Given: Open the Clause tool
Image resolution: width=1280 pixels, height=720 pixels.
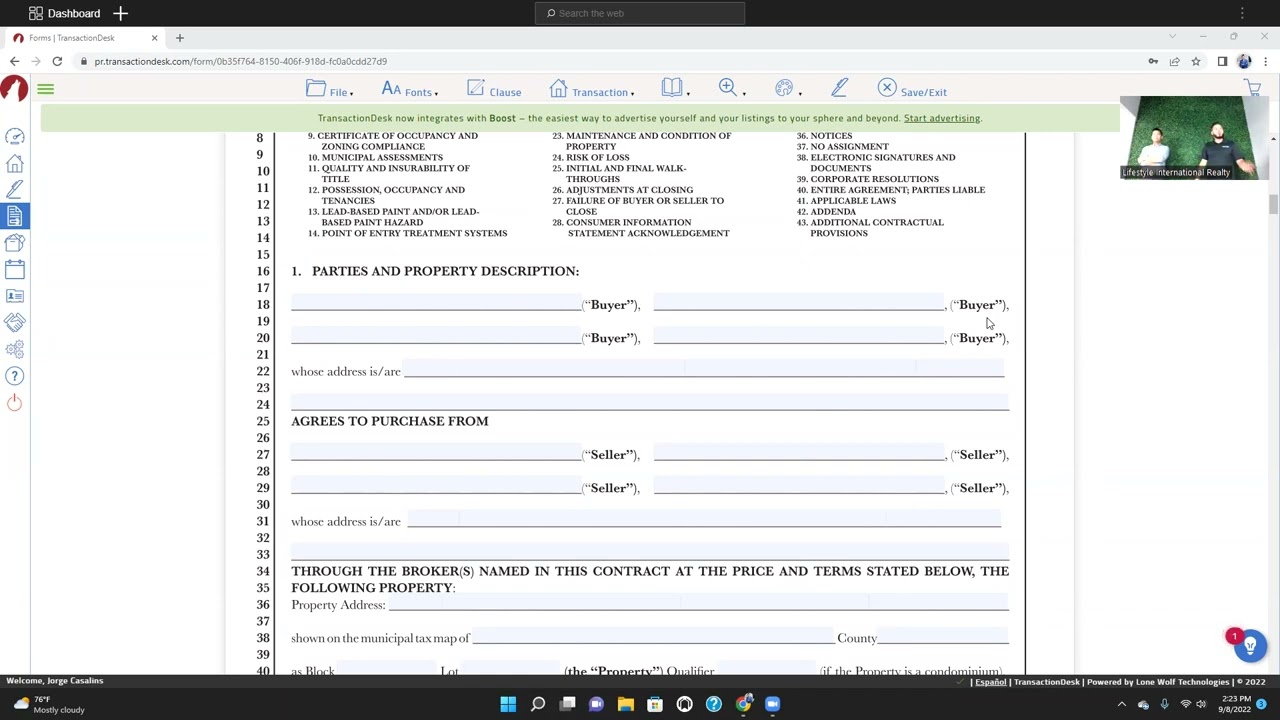Looking at the screenshot, I should point(494,90).
